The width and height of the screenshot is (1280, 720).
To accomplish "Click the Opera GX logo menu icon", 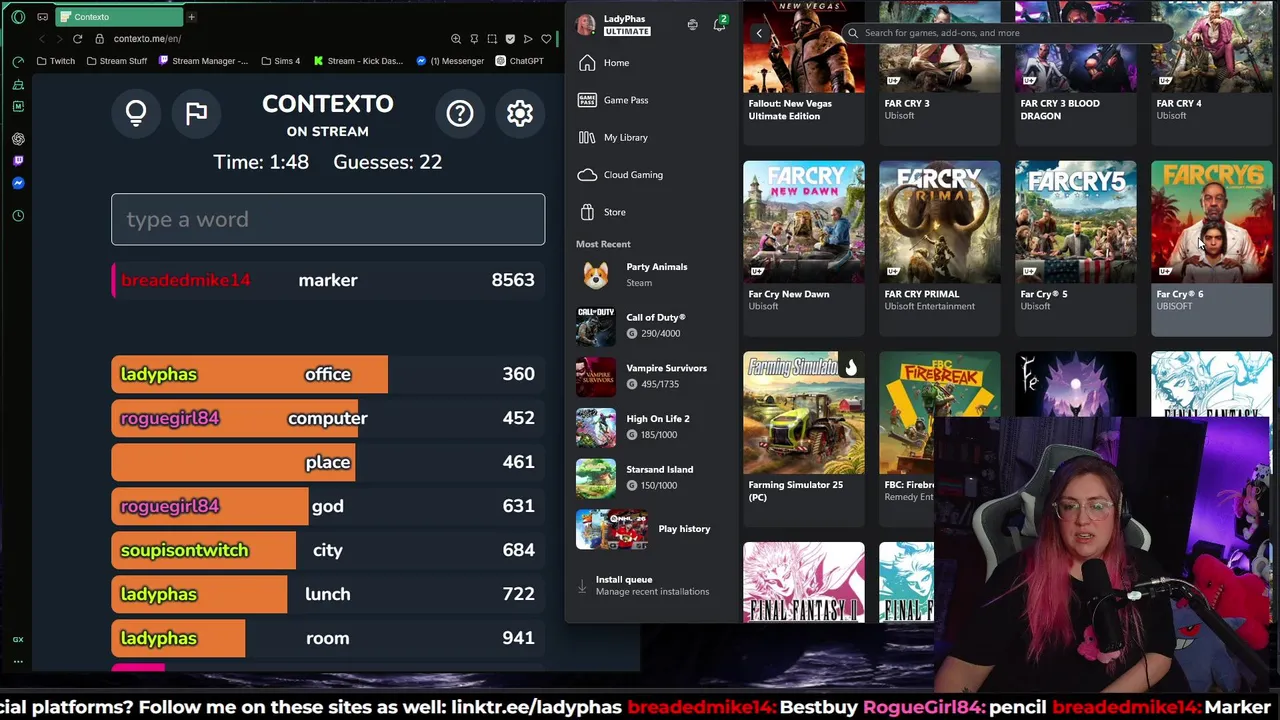I will click(x=18, y=17).
